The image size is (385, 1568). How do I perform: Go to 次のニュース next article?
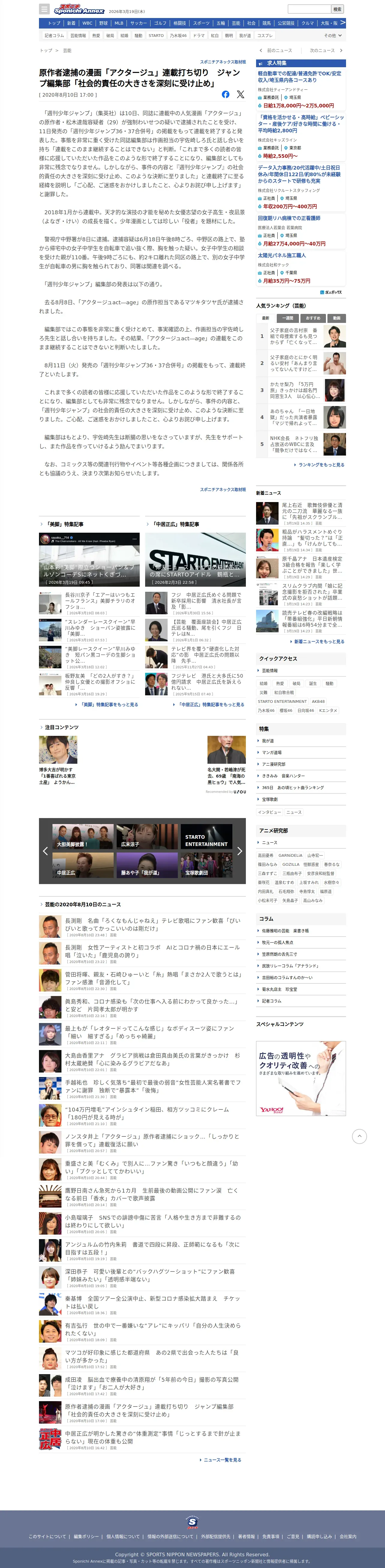(326, 50)
